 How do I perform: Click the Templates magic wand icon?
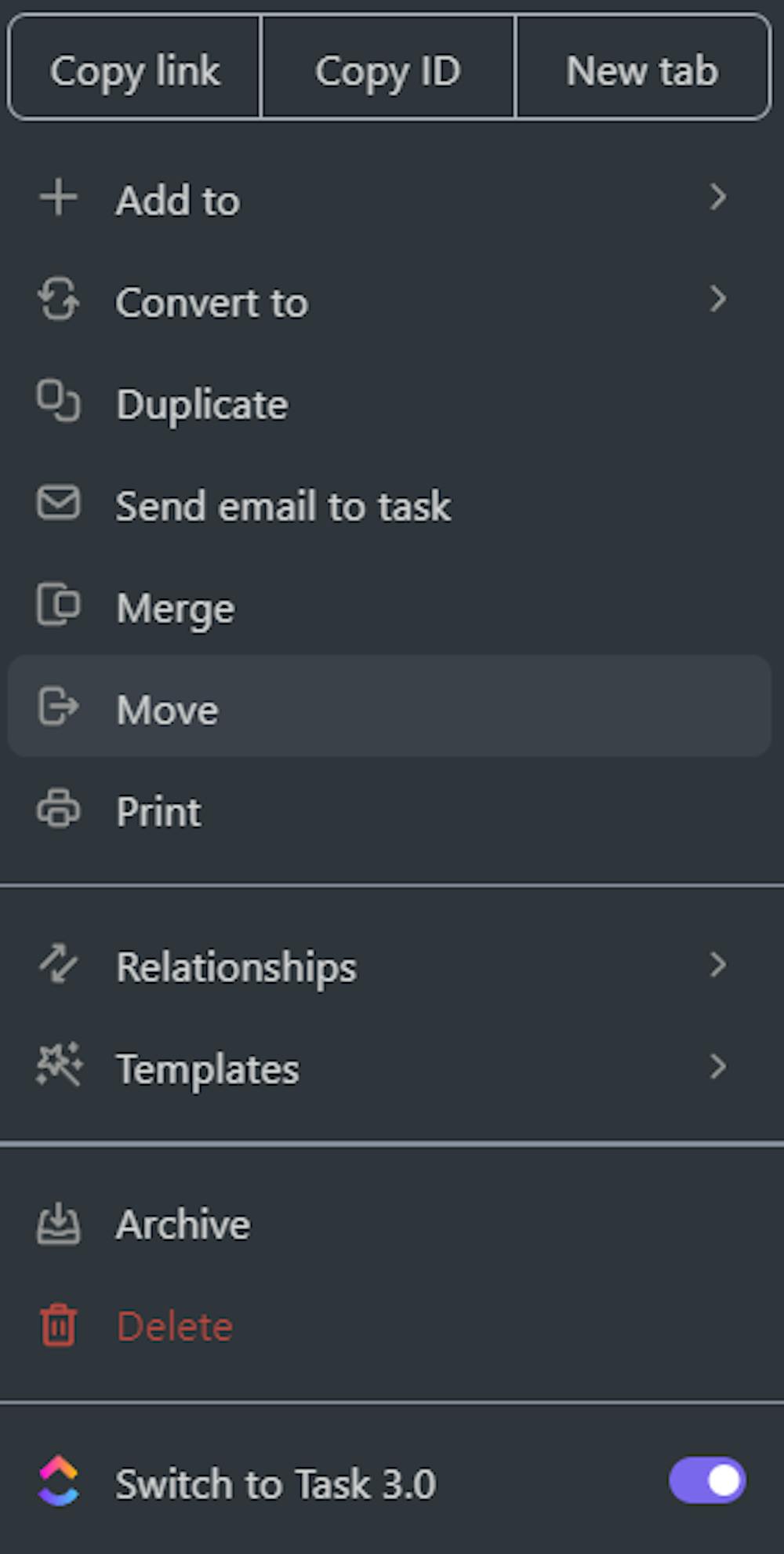tap(59, 1066)
